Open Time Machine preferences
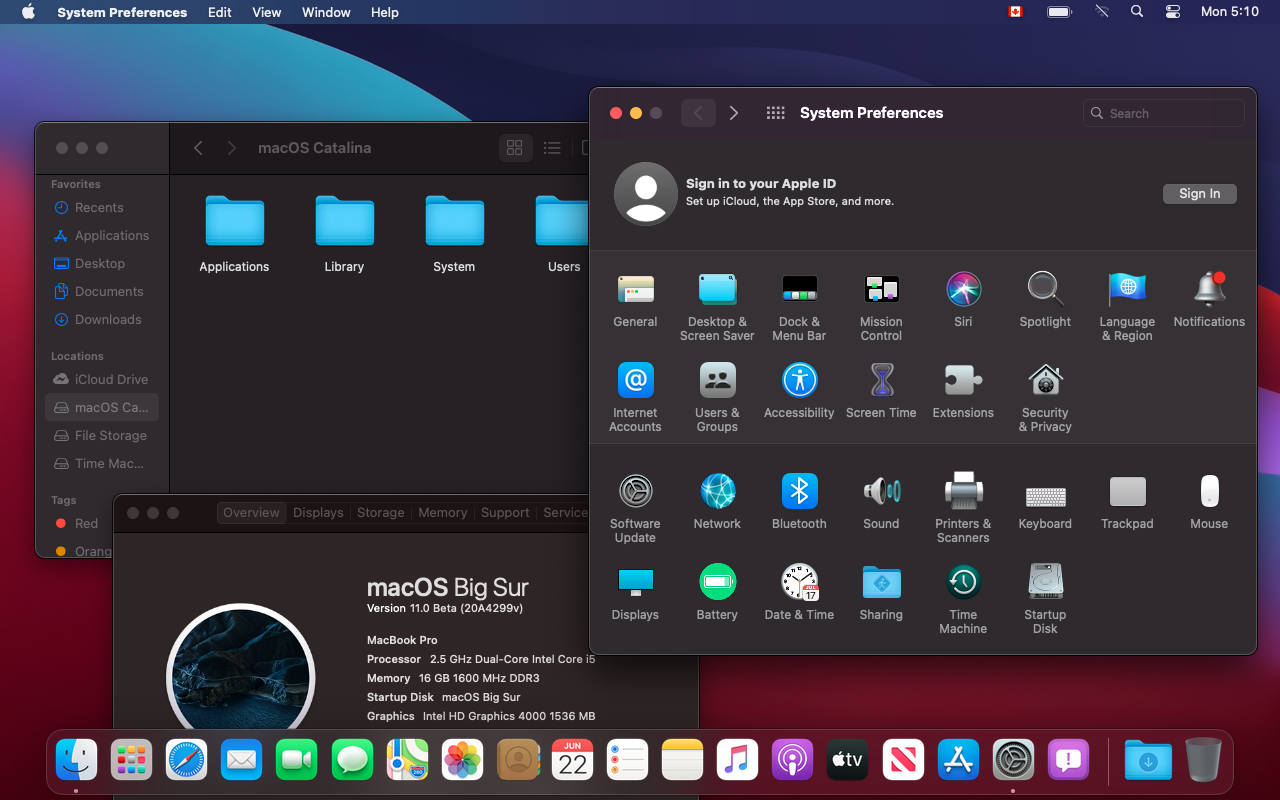 point(963,600)
